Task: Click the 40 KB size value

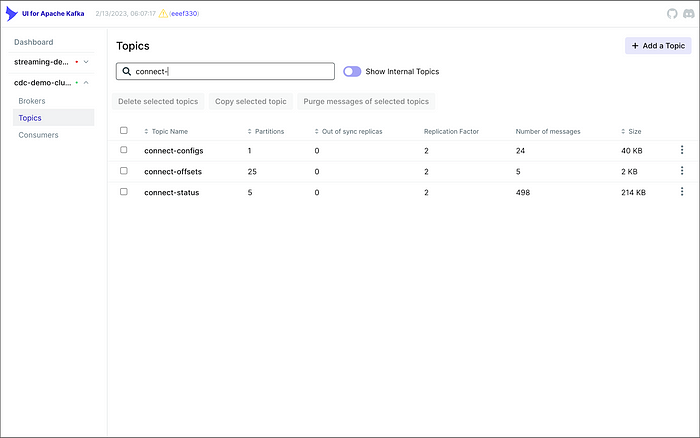Action: (632, 151)
